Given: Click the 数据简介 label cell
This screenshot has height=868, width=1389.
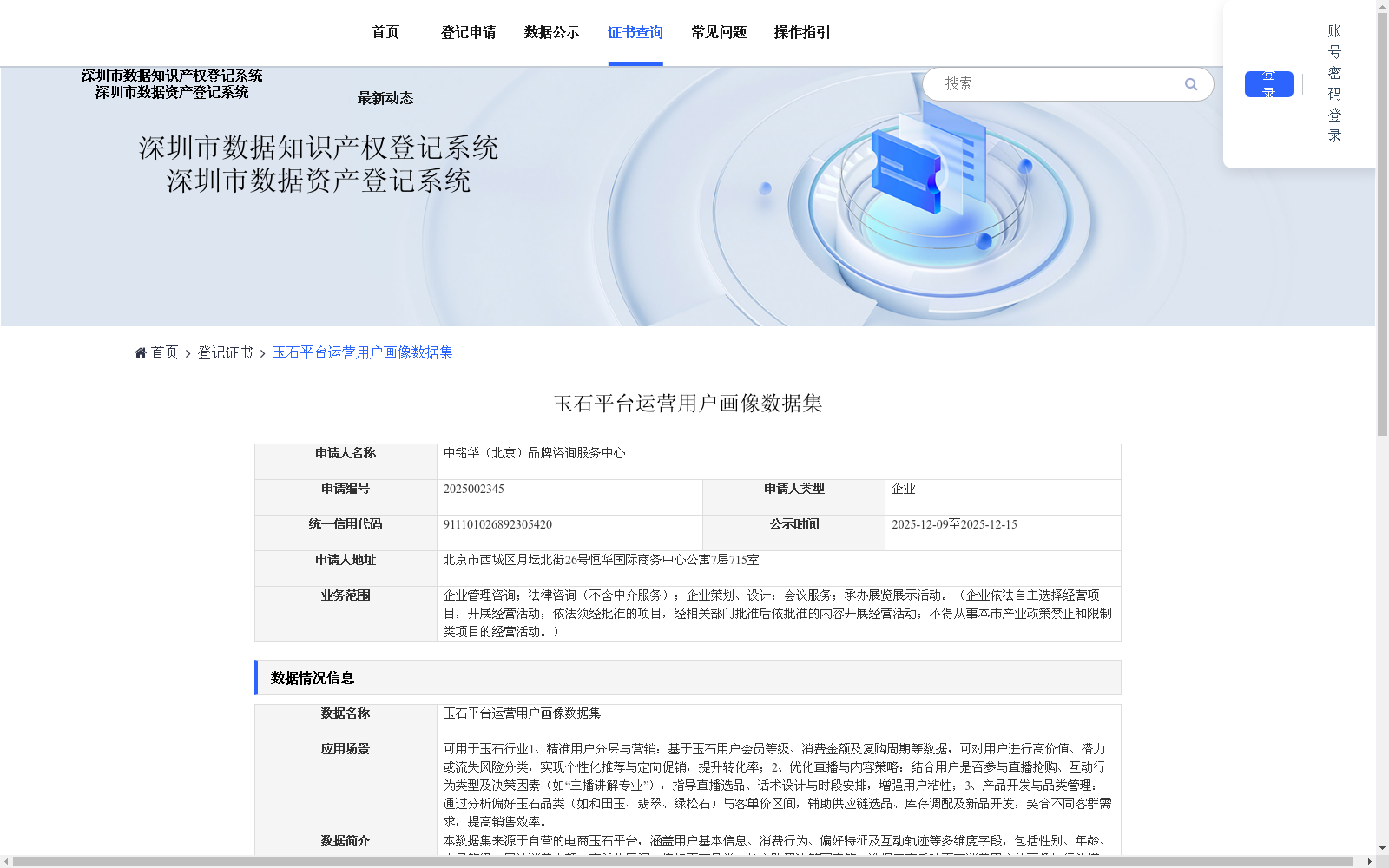Looking at the screenshot, I should tap(346, 844).
